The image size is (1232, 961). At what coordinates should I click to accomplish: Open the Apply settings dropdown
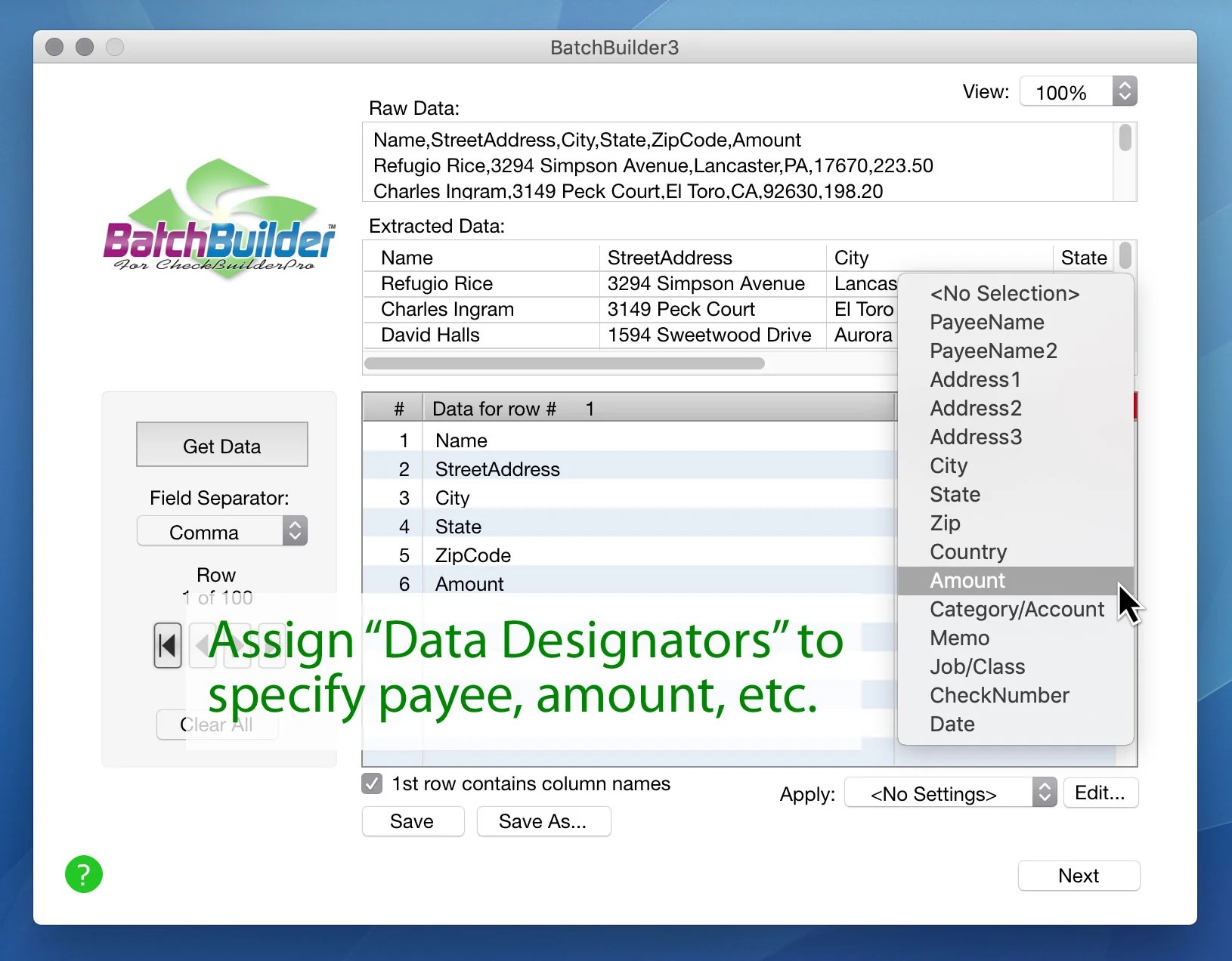pos(949,793)
